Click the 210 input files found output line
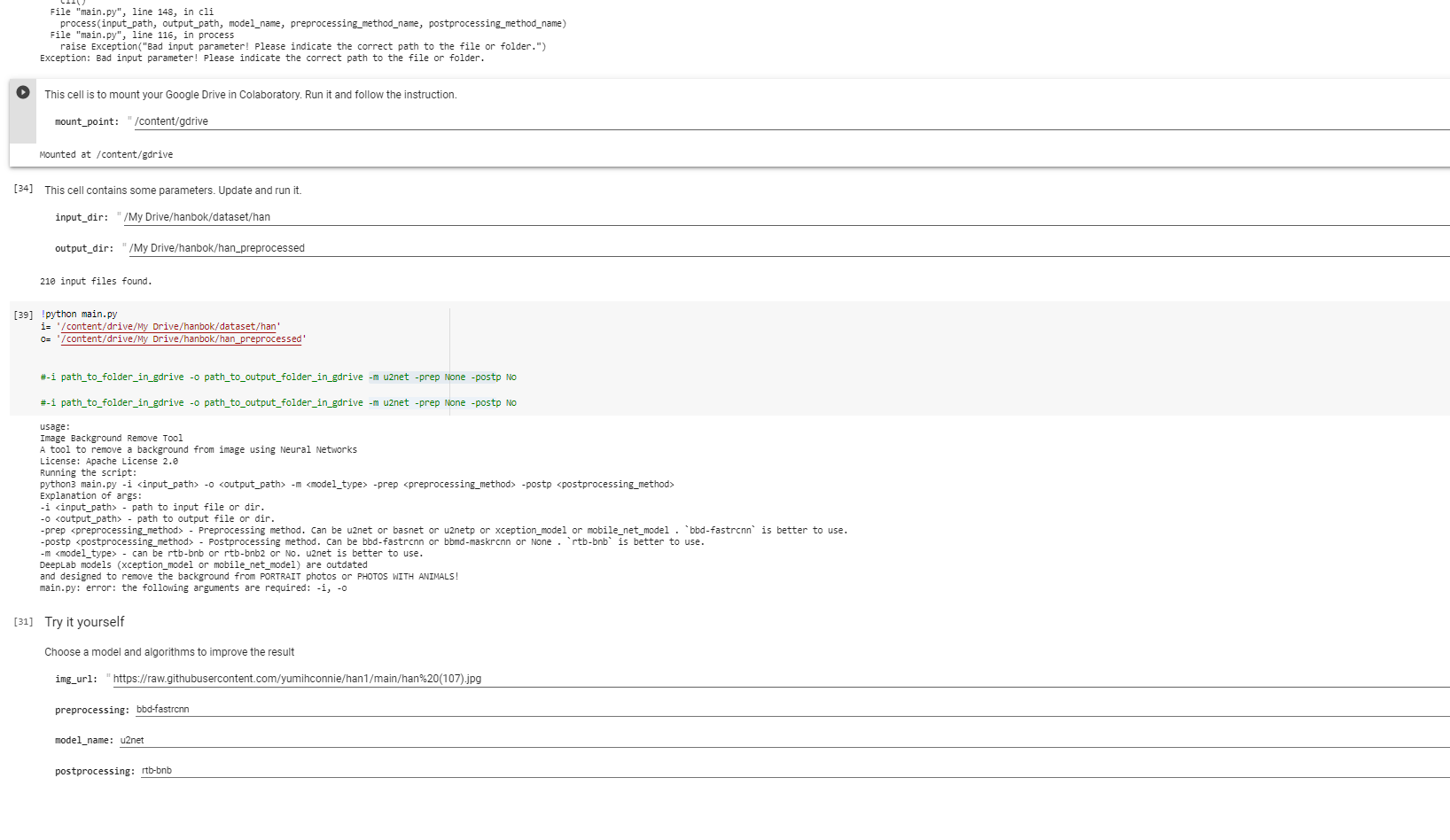The height and width of the screenshot is (840, 1450). coord(95,281)
